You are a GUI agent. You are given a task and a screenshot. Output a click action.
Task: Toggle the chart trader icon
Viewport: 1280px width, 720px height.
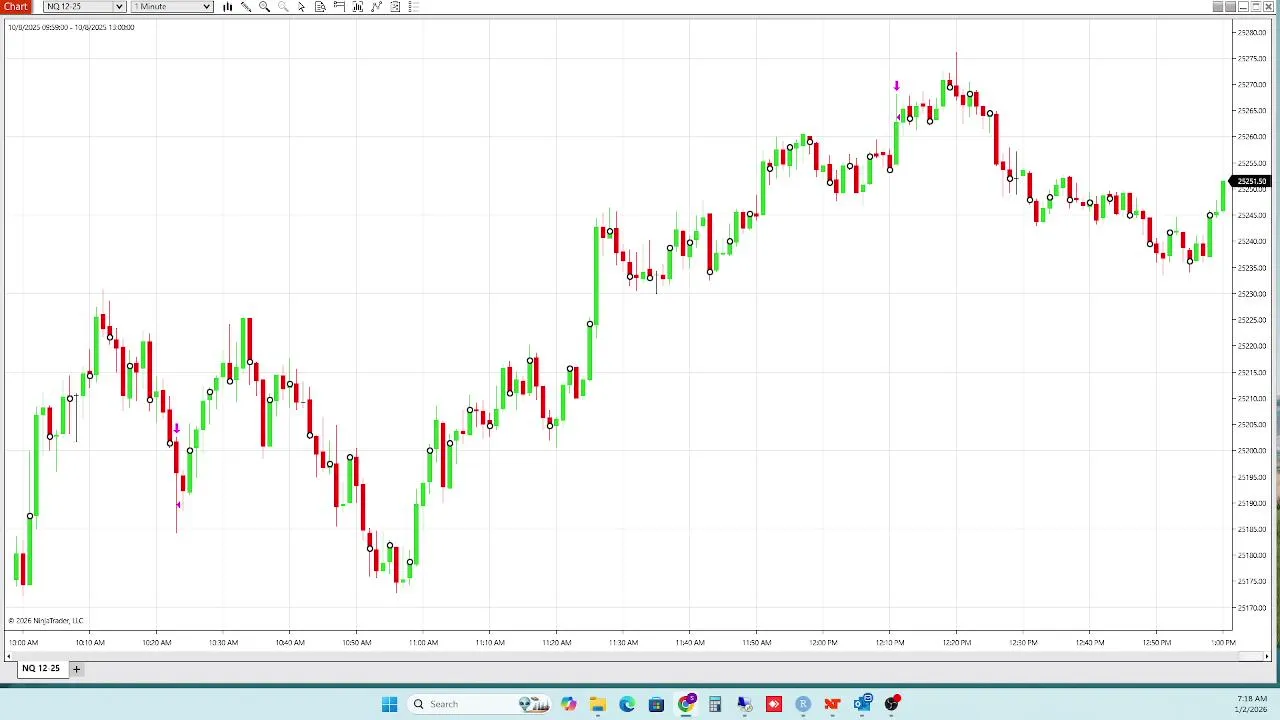click(339, 7)
